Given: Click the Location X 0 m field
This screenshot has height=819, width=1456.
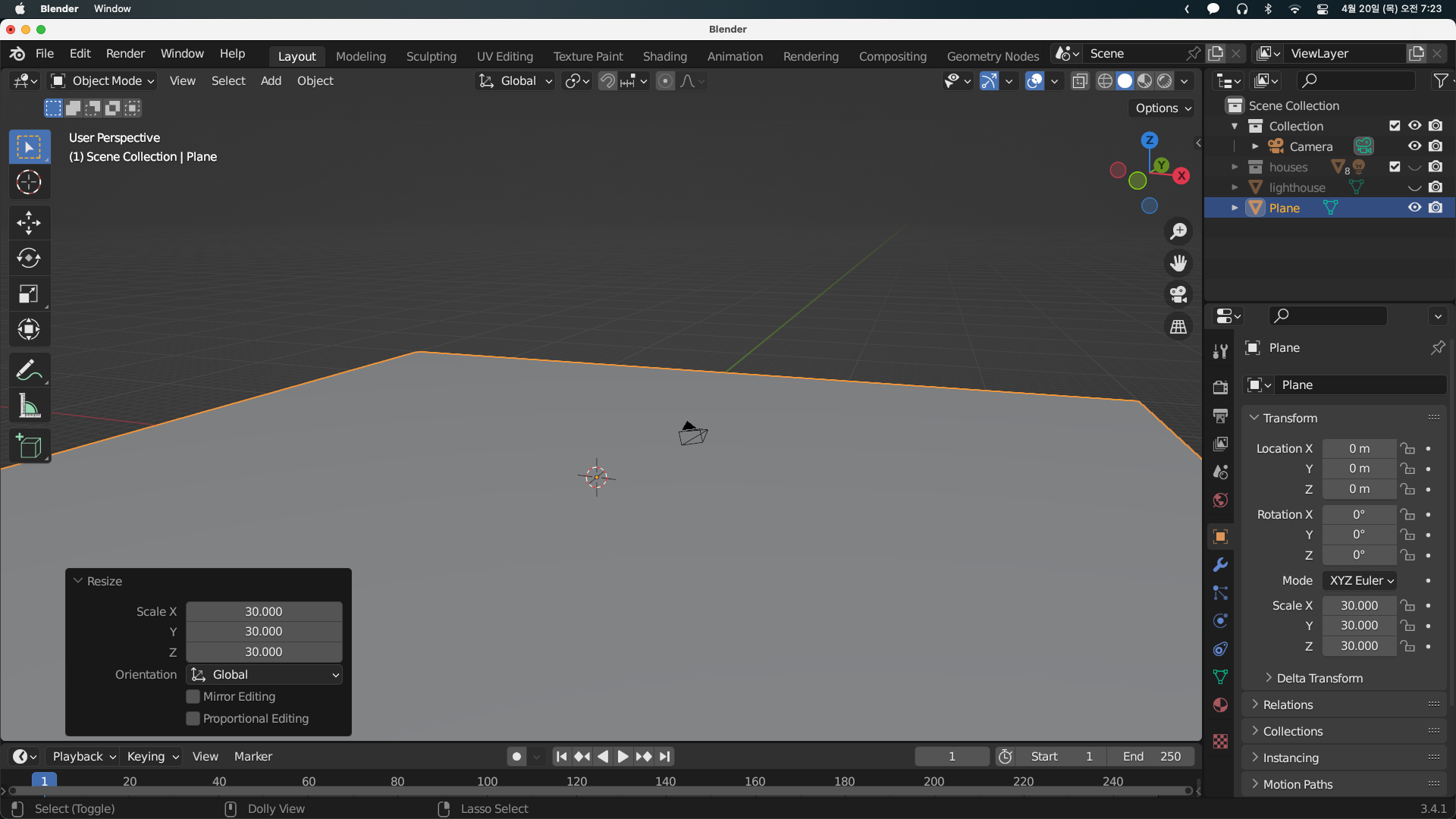Looking at the screenshot, I should [1359, 449].
